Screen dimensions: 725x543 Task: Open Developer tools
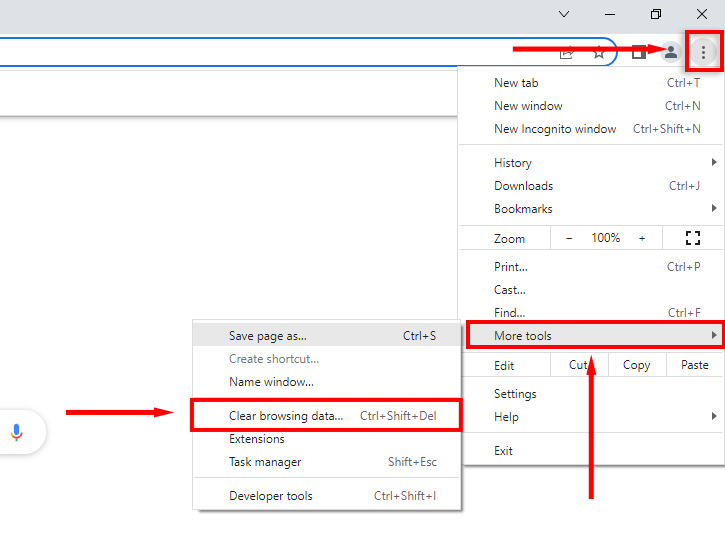[x=271, y=496]
